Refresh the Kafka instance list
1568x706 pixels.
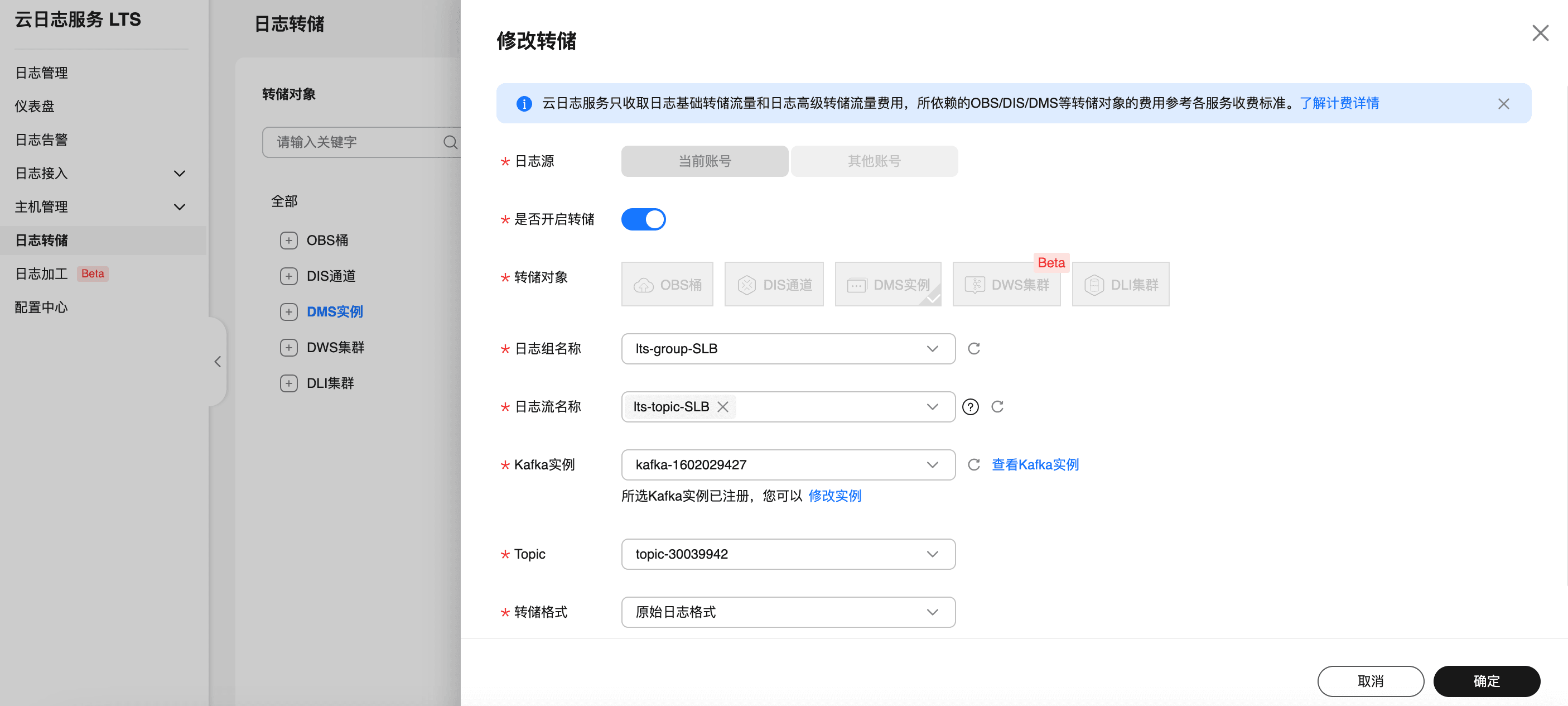(973, 465)
